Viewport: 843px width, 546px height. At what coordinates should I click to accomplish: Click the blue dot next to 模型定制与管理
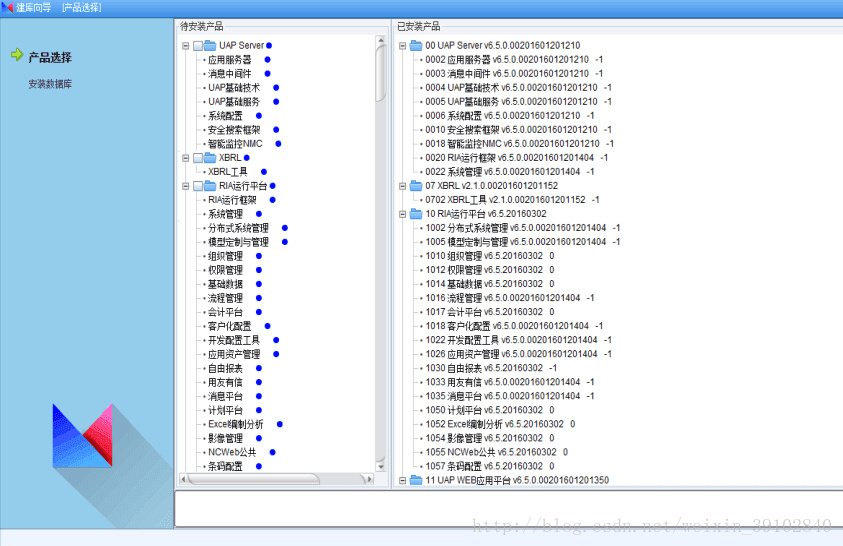tap(284, 242)
